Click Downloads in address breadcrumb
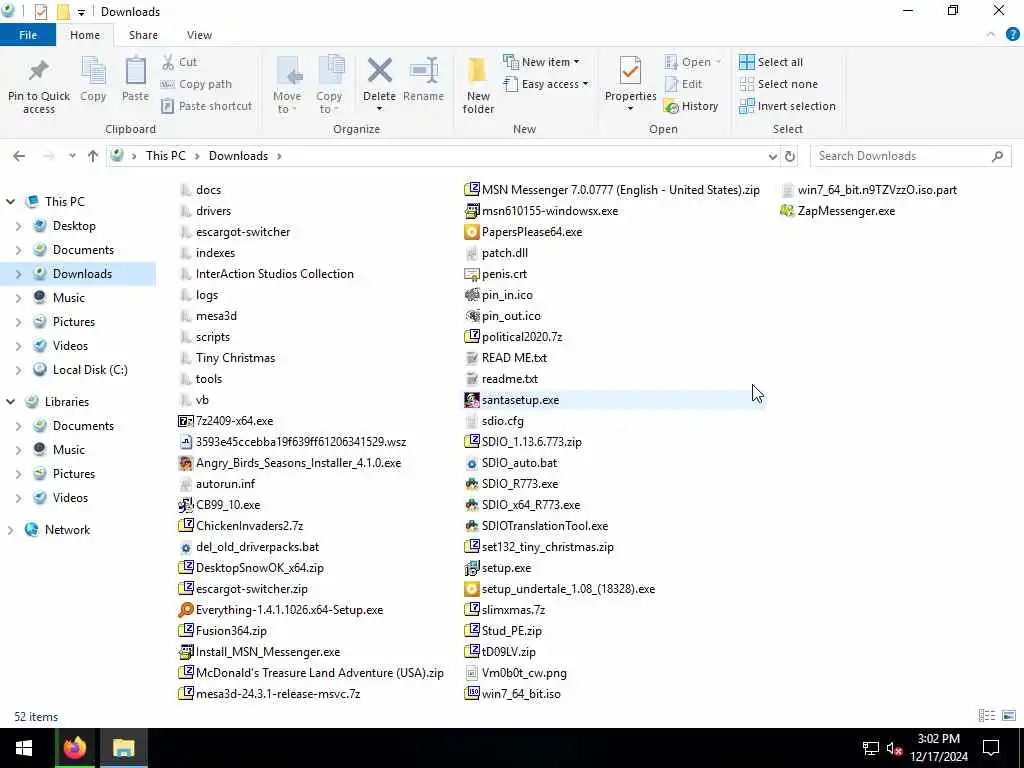 click(x=238, y=156)
